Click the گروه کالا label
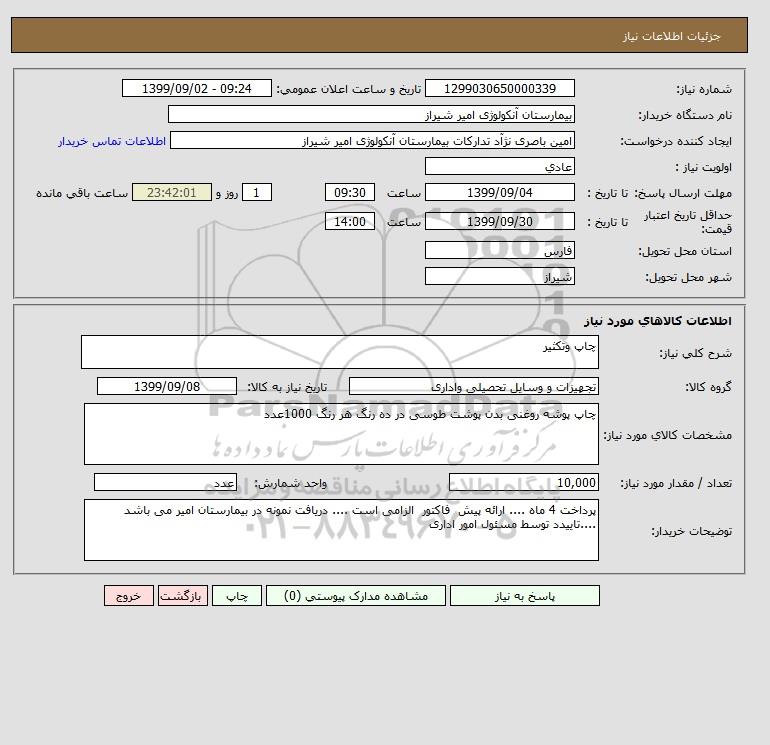 click(709, 387)
